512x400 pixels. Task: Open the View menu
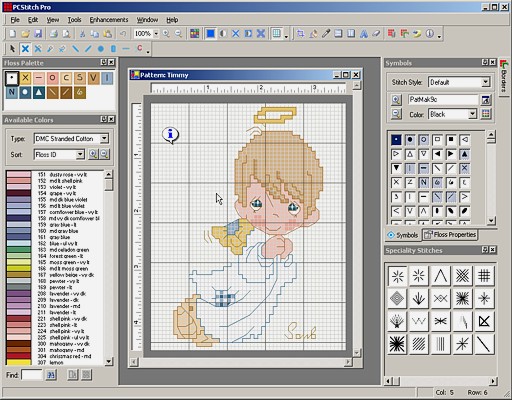coord(53,20)
